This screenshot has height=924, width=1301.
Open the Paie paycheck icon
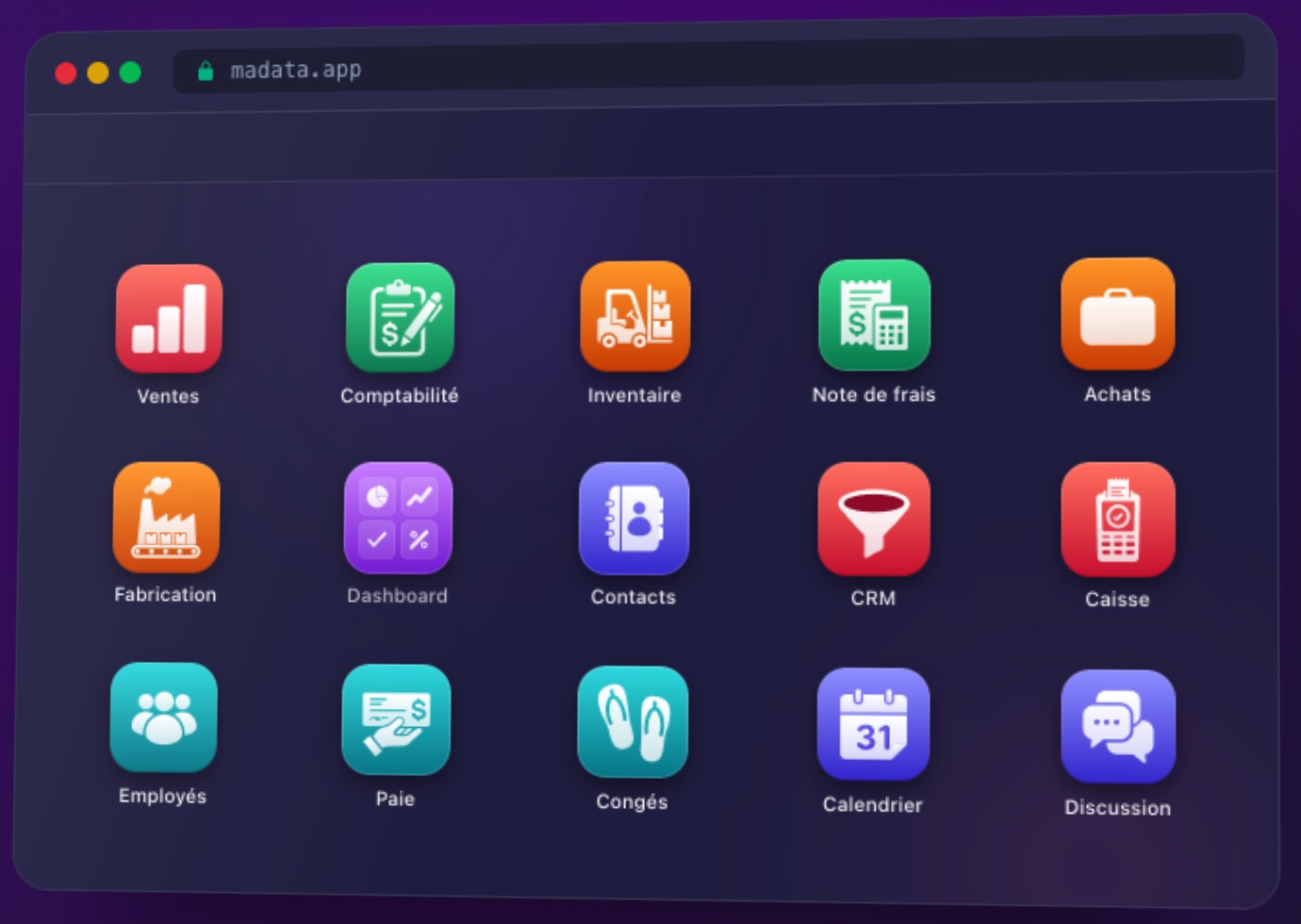point(396,720)
